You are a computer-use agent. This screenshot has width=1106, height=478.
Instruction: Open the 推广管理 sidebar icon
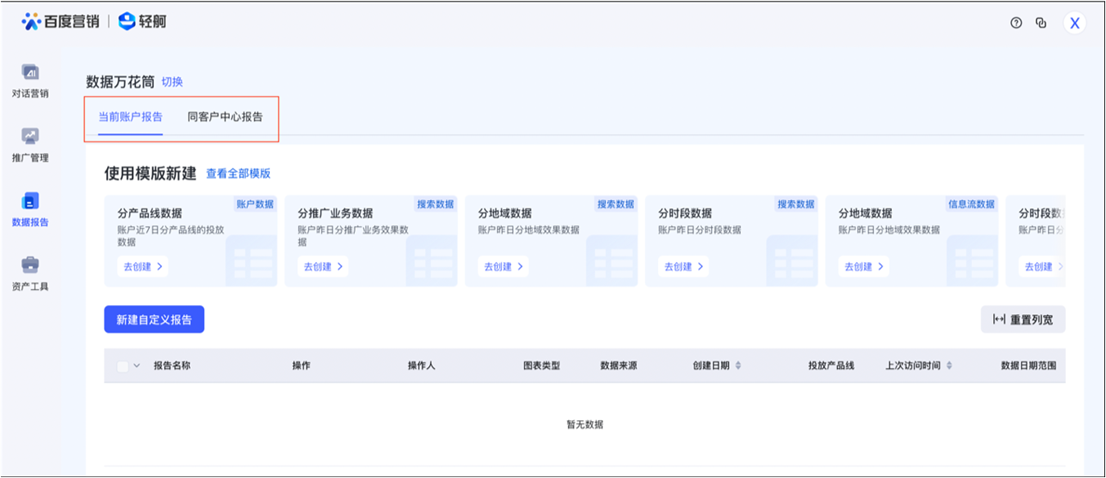[30, 137]
